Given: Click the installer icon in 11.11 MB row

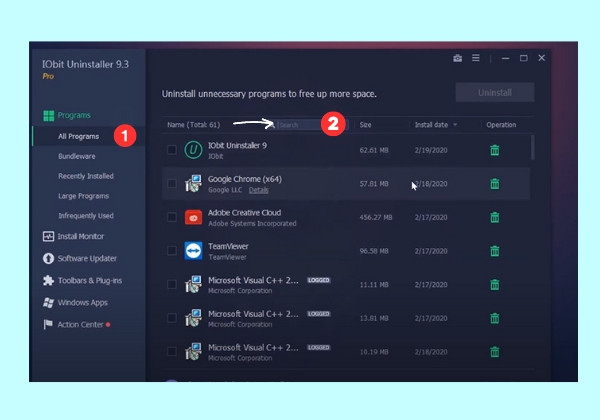Looking at the screenshot, I should tap(193, 285).
